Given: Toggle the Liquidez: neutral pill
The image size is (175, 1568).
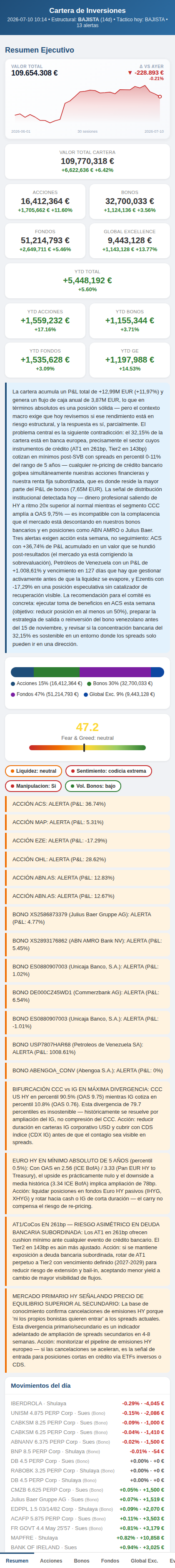Looking at the screenshot, I should click(x=33, y=771).
